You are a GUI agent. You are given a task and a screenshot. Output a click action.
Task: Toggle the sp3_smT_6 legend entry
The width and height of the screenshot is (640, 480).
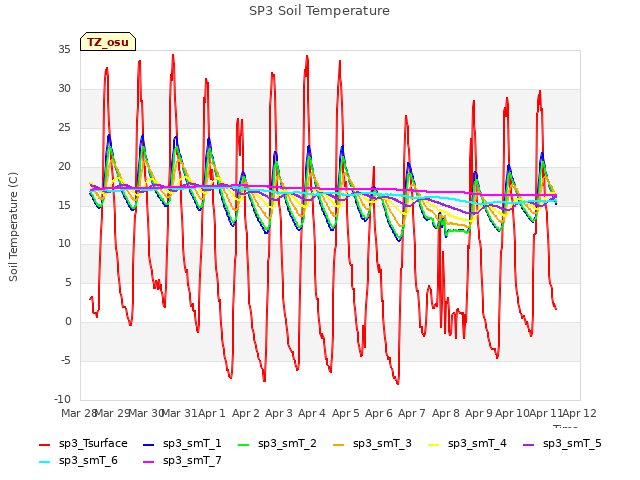click(x=78, y=461)
